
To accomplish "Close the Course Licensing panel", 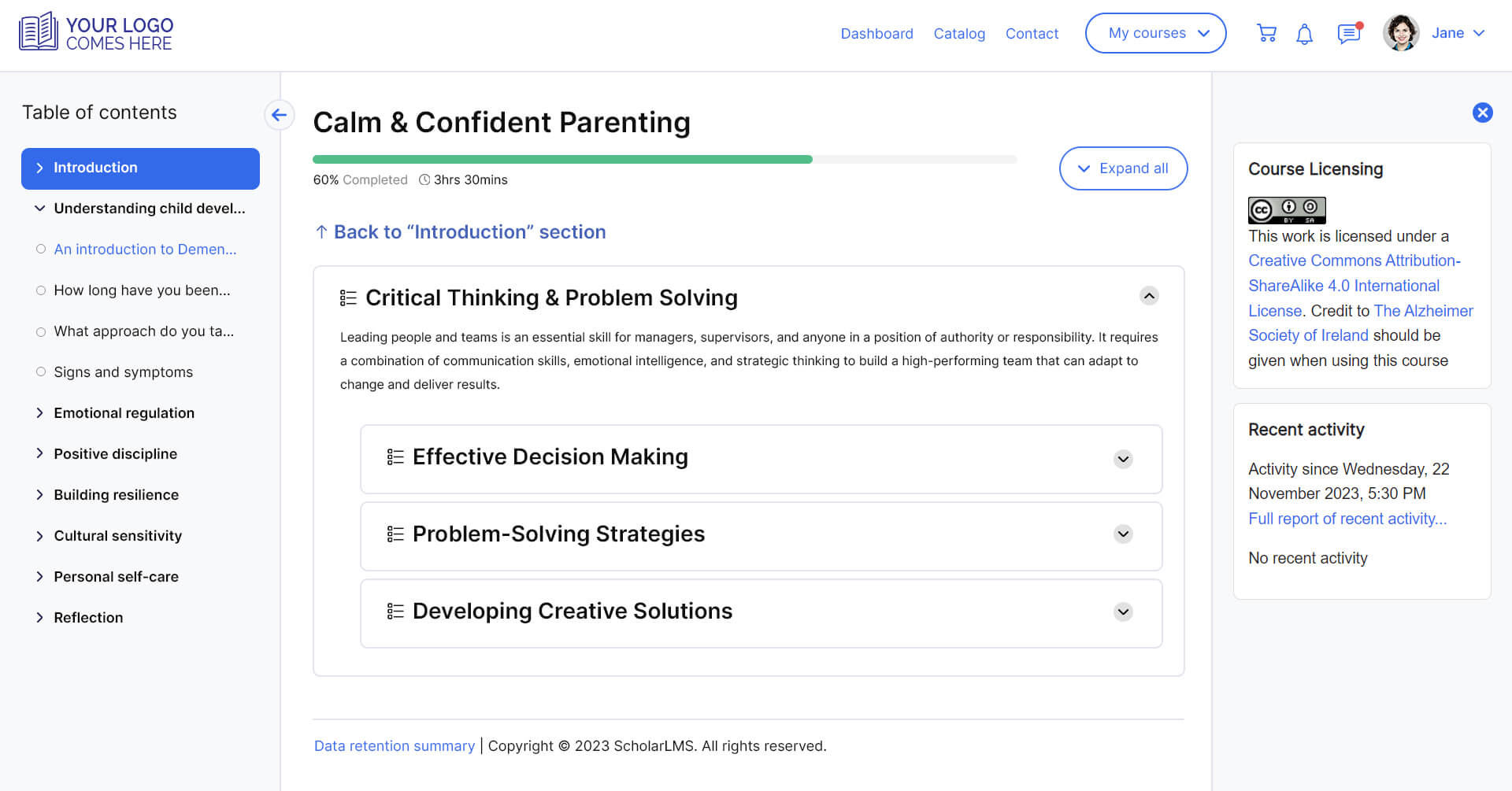I will (1483, 113).
